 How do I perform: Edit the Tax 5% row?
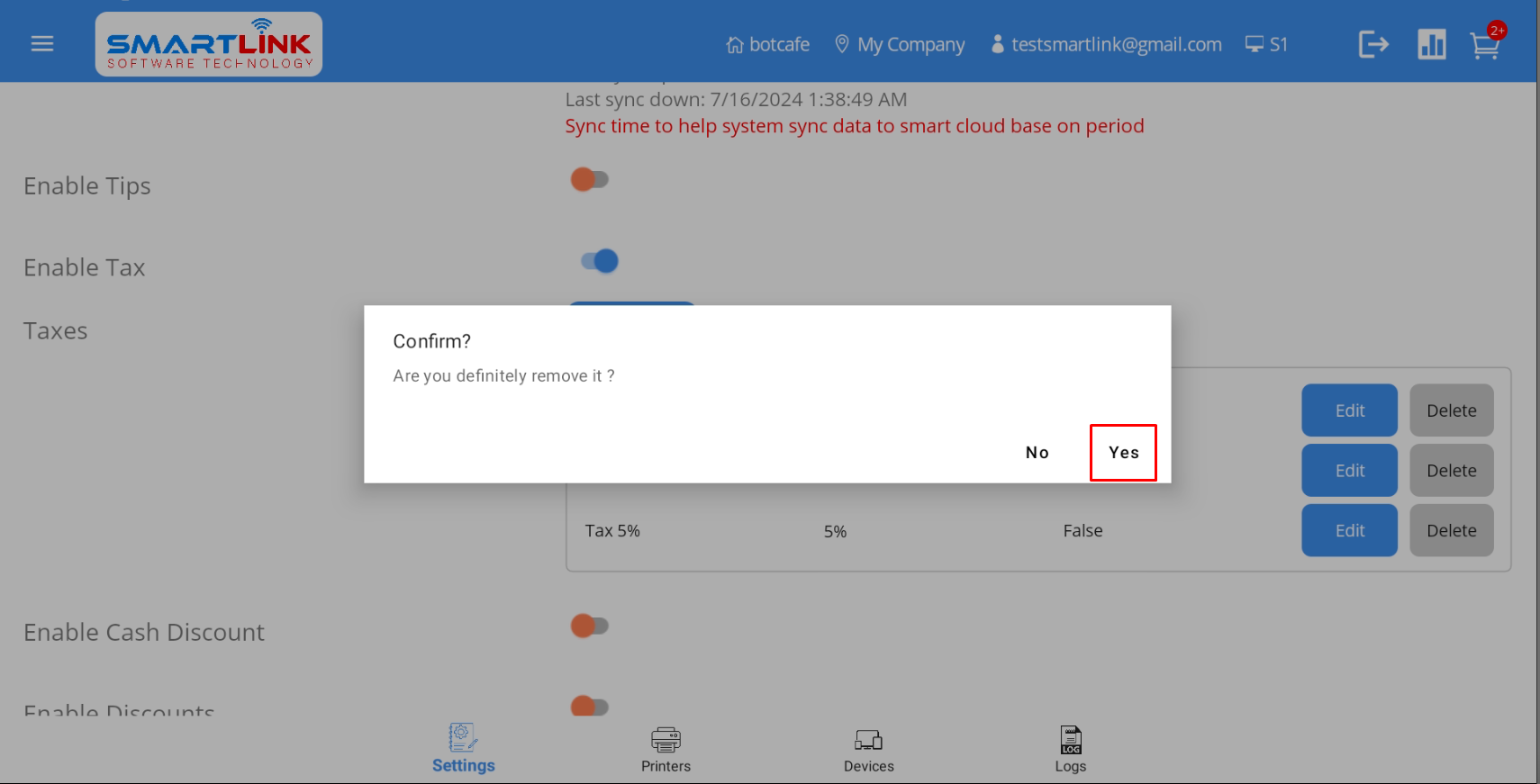(x=1349, y=531)
